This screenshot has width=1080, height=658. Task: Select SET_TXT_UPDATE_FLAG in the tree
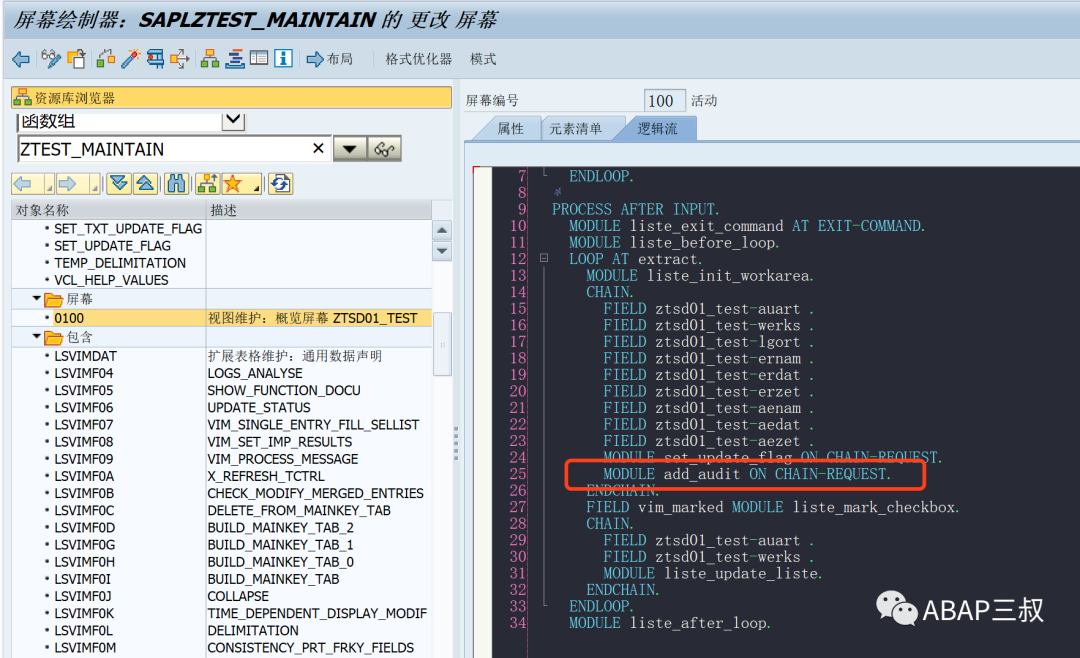[x=128, y=229]
